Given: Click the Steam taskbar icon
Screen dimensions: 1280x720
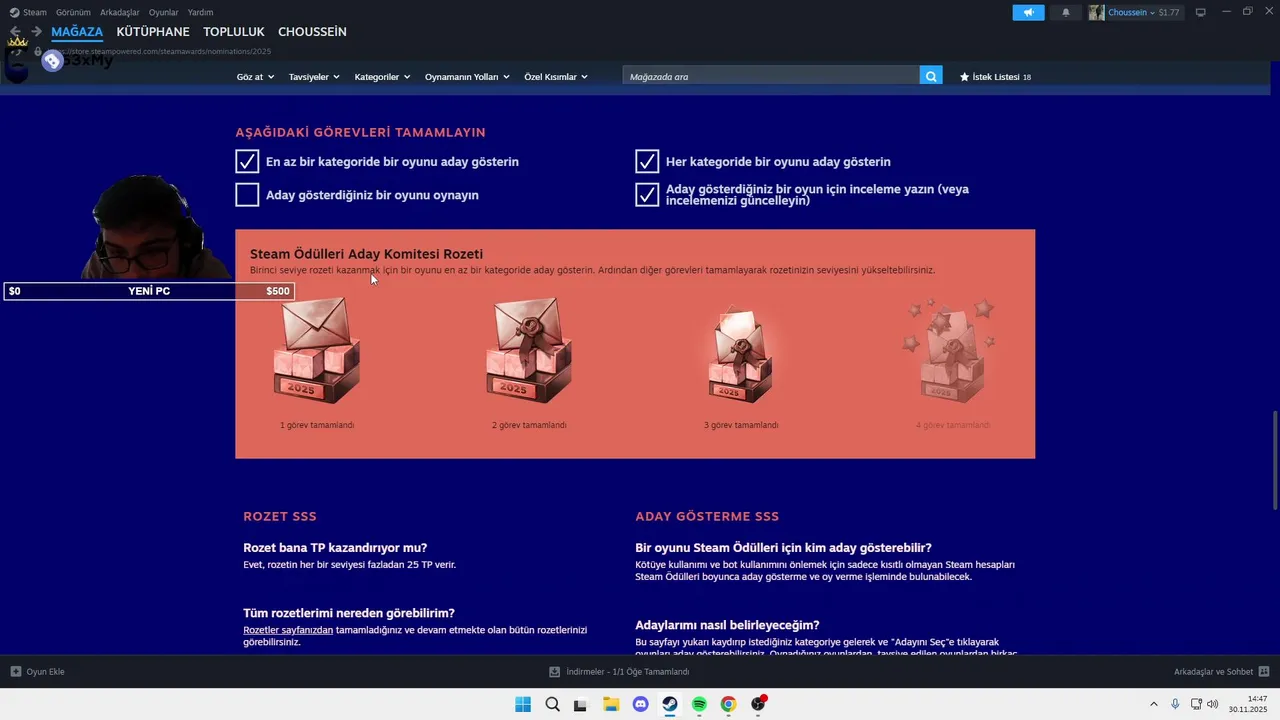Looking at the screenshot, I should [670, 704].
